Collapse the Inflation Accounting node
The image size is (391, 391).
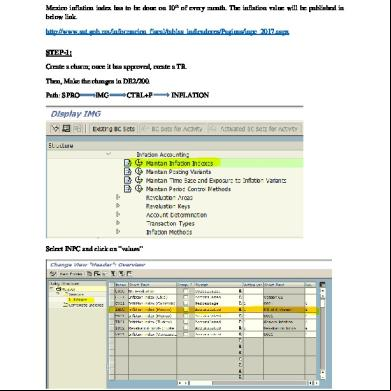coord(108,154)
